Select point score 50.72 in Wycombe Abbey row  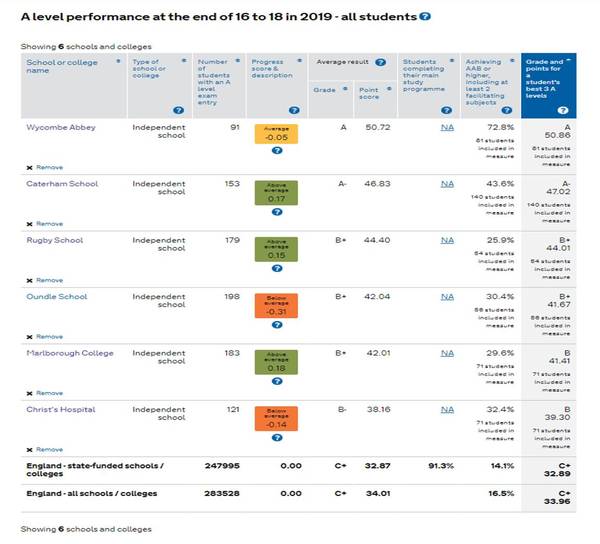[x=378, y=127]
